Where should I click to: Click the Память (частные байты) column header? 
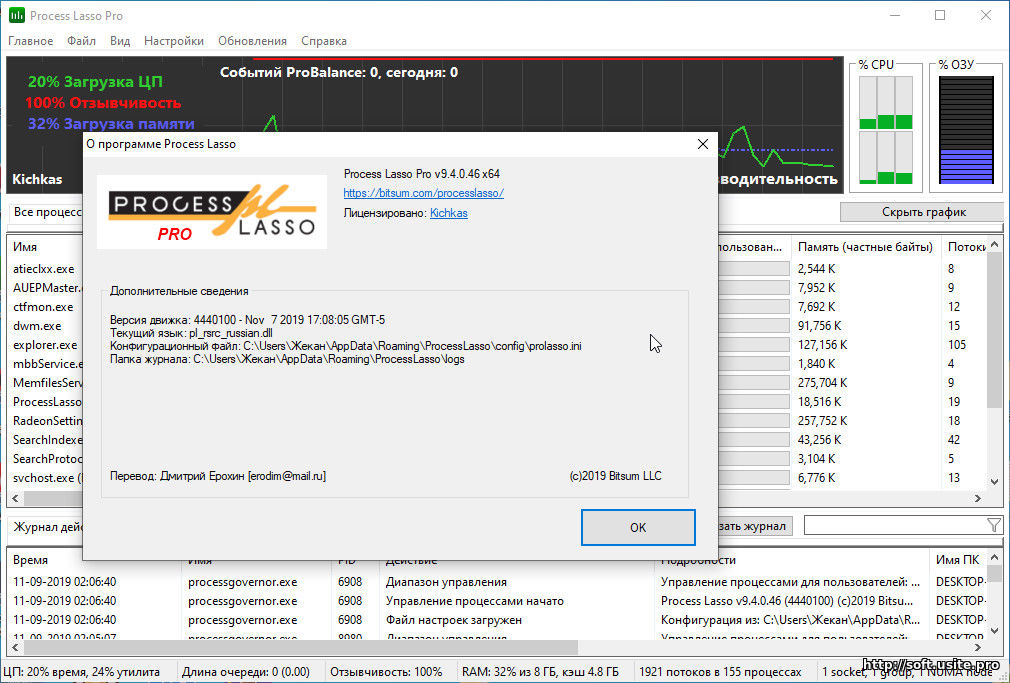coord(865,247)
